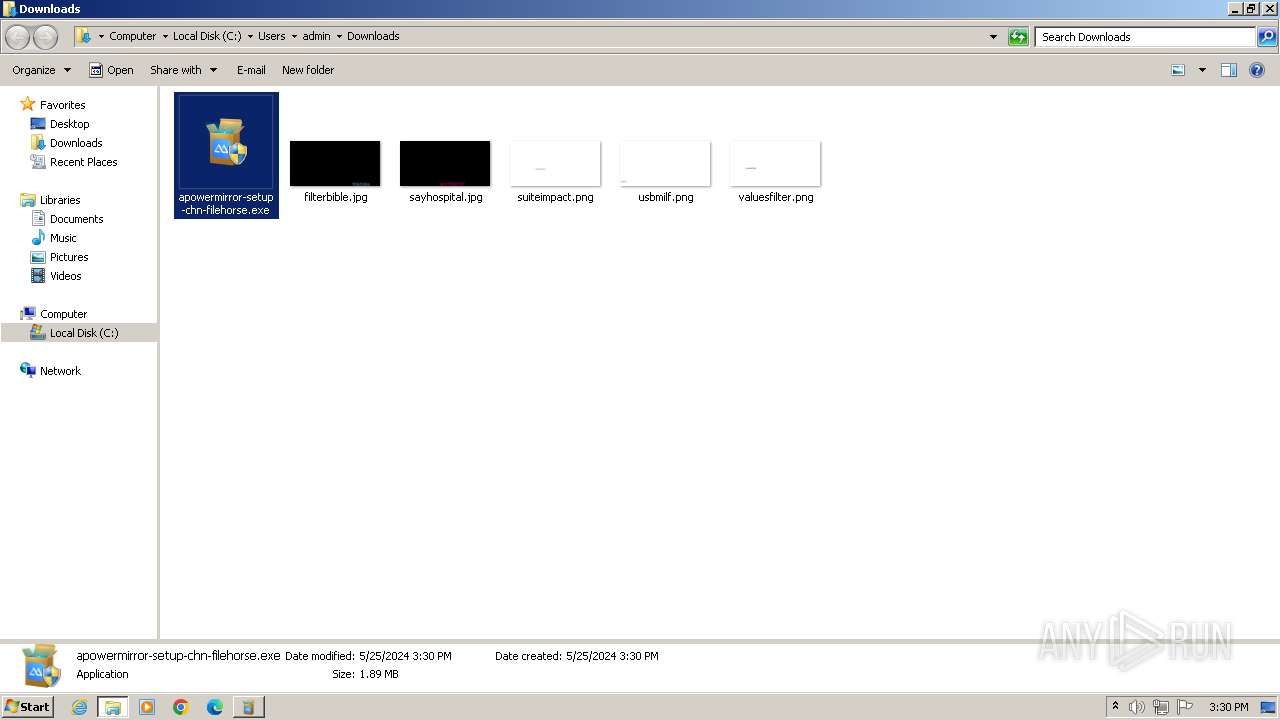Click Date modified value in details pane
The height and width of the screenshot is (720, 1280).
(x=405, y=656)
